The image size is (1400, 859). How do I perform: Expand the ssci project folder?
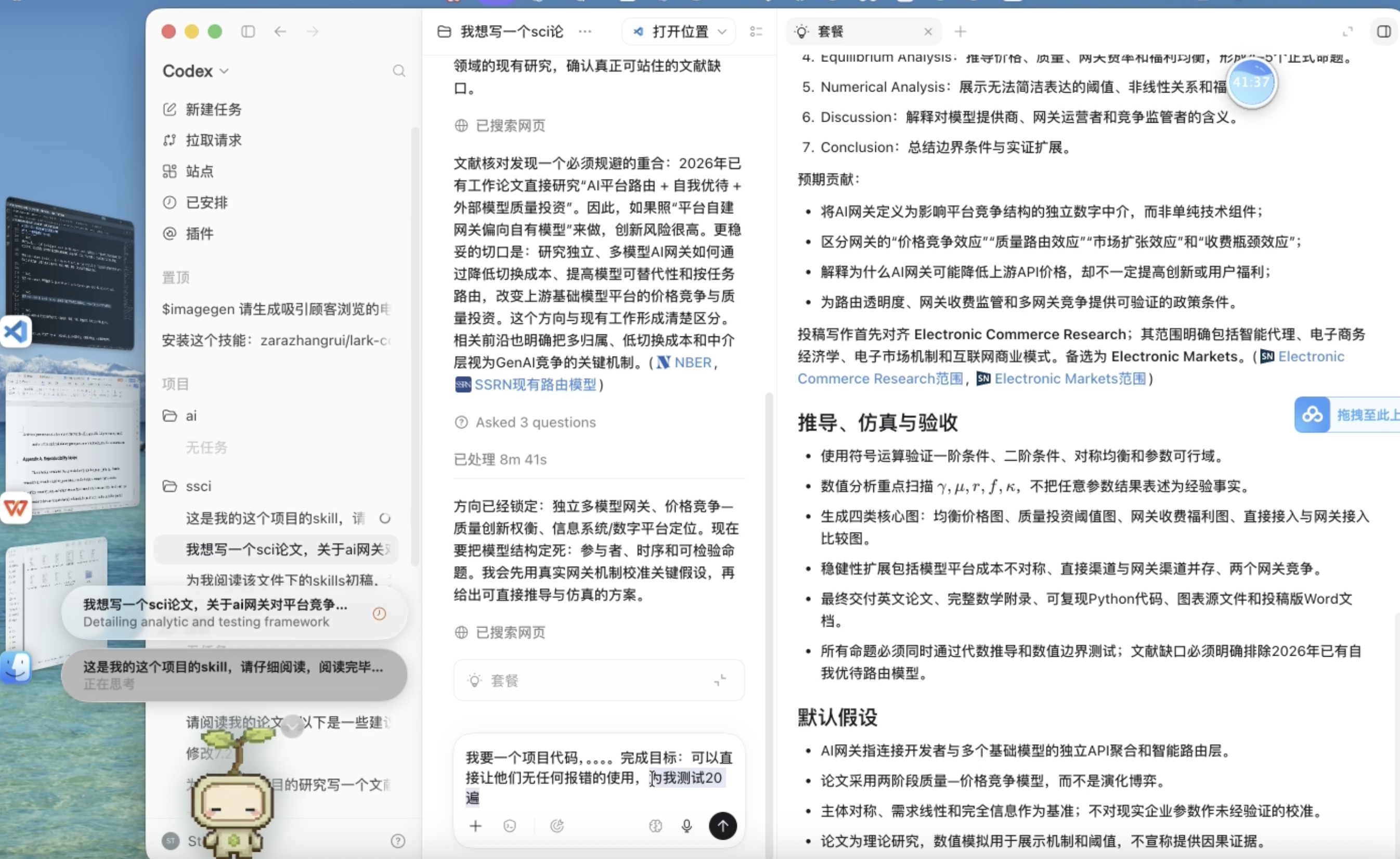[x=187, y=486]
